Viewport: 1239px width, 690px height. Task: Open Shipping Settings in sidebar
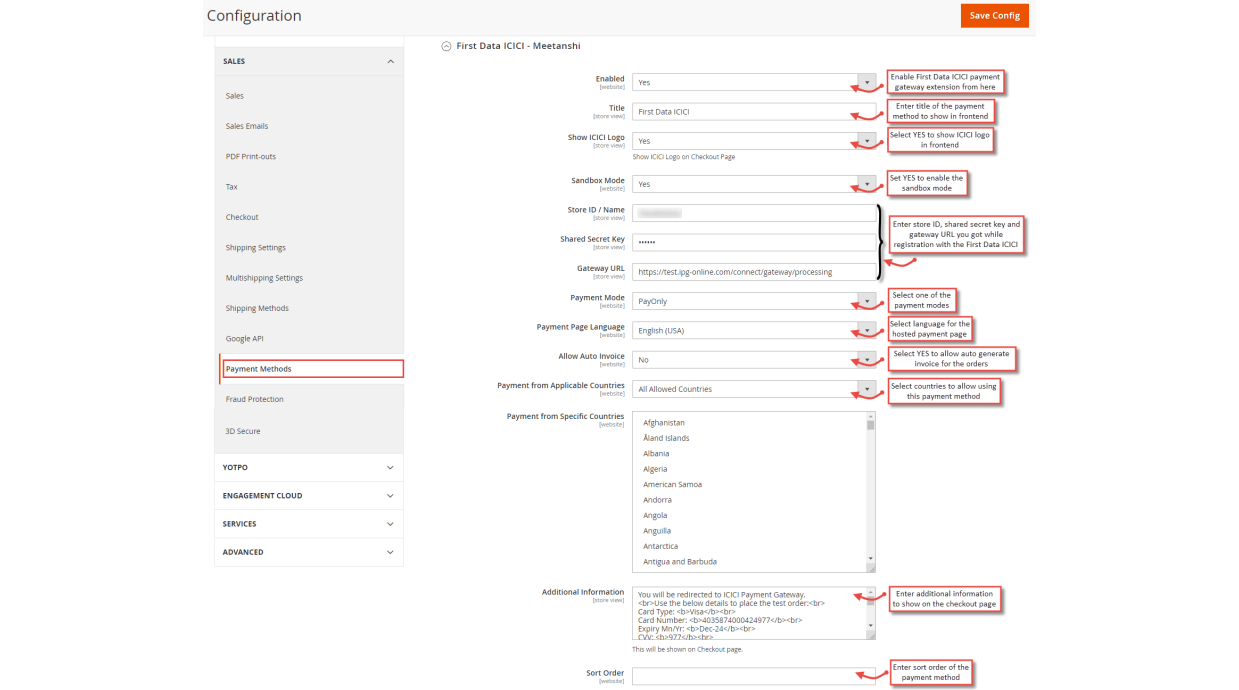click(x=256, y=248)
